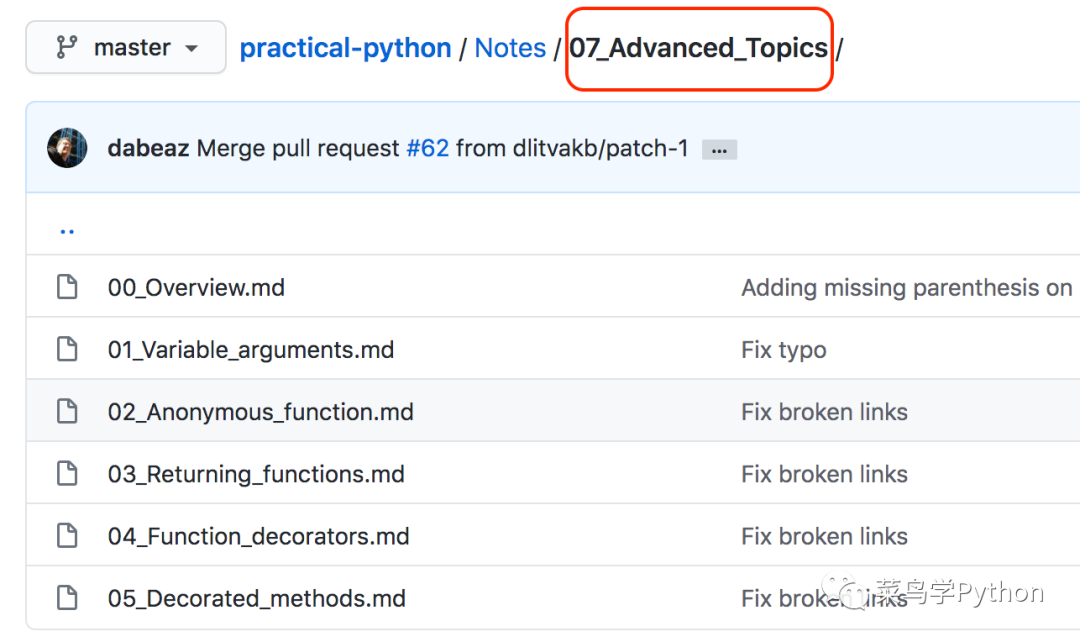Open 'Adding missing parenthesis on' commit message

(x=906, y=287)
